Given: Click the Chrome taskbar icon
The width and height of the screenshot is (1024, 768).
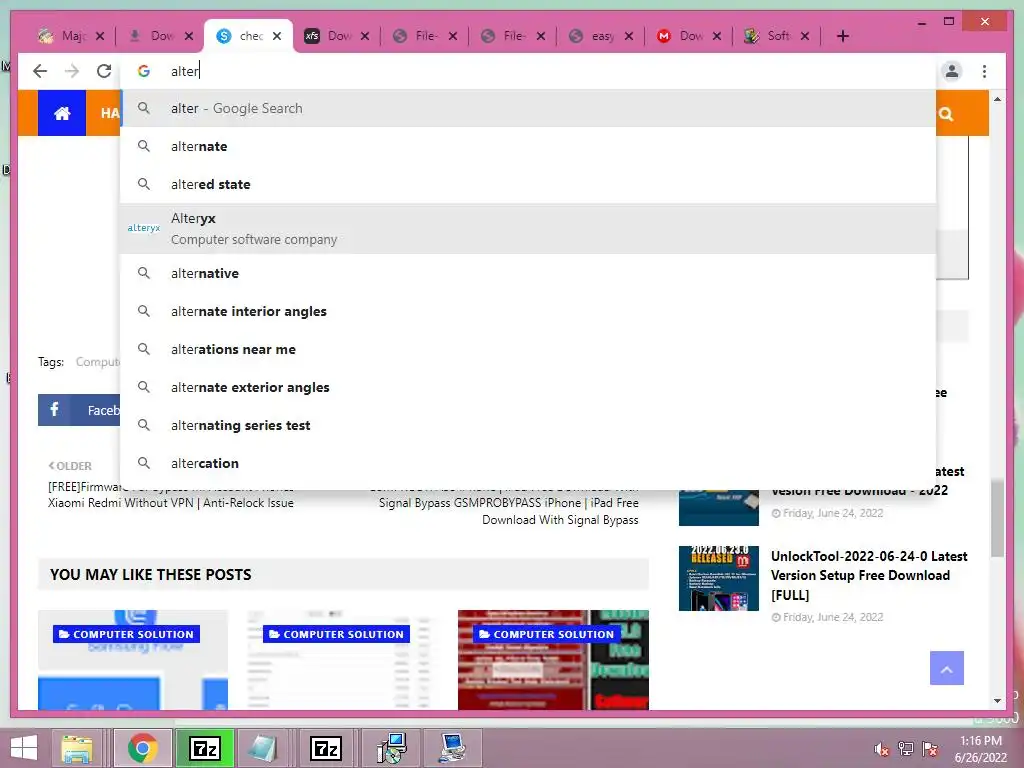Looking at the screenshot, I should click(142, 748).
